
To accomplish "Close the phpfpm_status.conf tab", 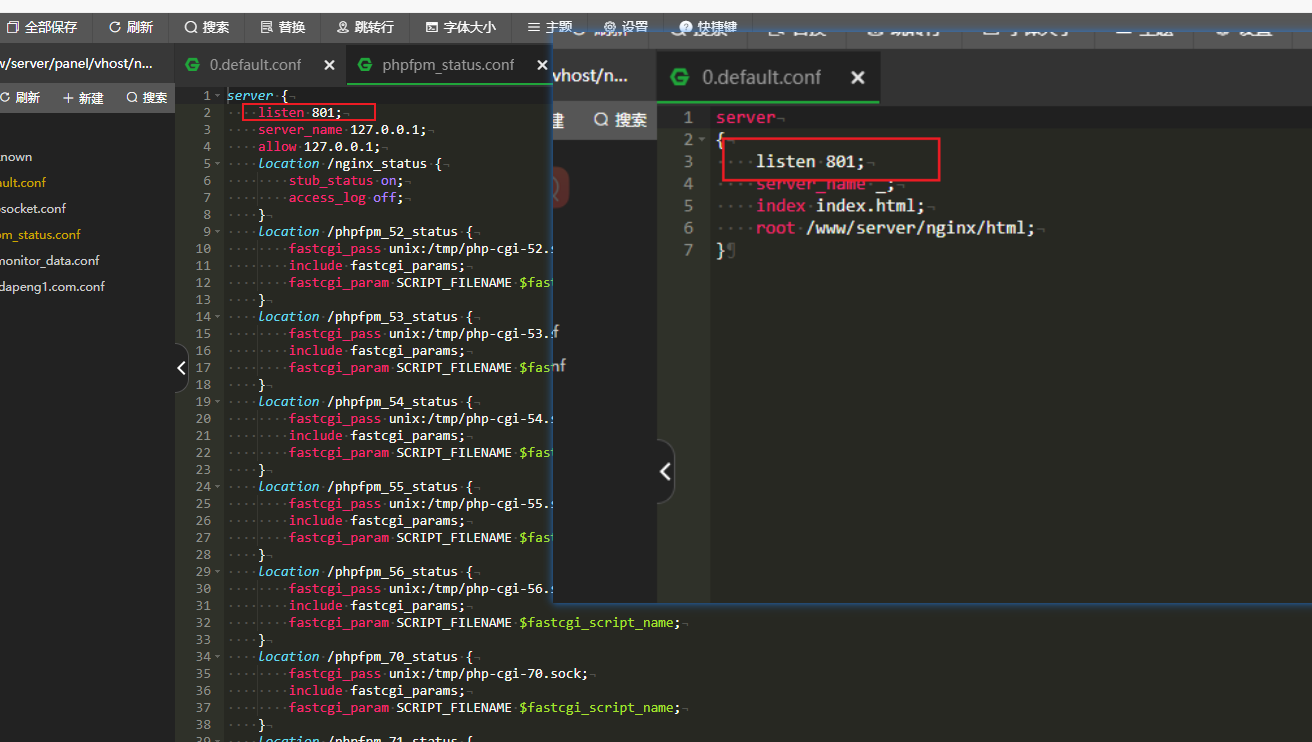I will coord(542,65).
